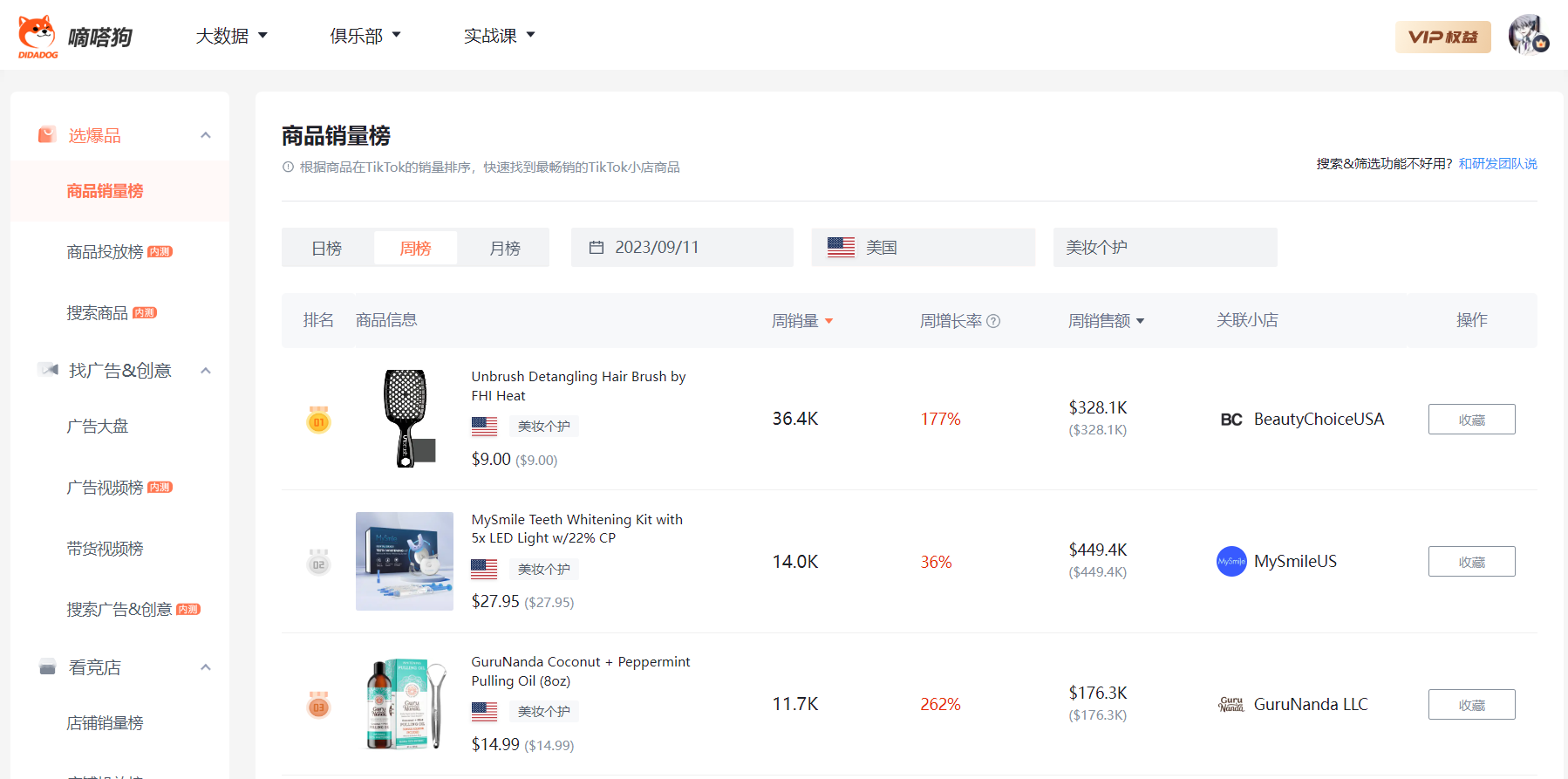The width and height of the screenshot is (1568, 779).
Task: Click the gold rank 01 medal icon
Action: [x=318, y=420]
